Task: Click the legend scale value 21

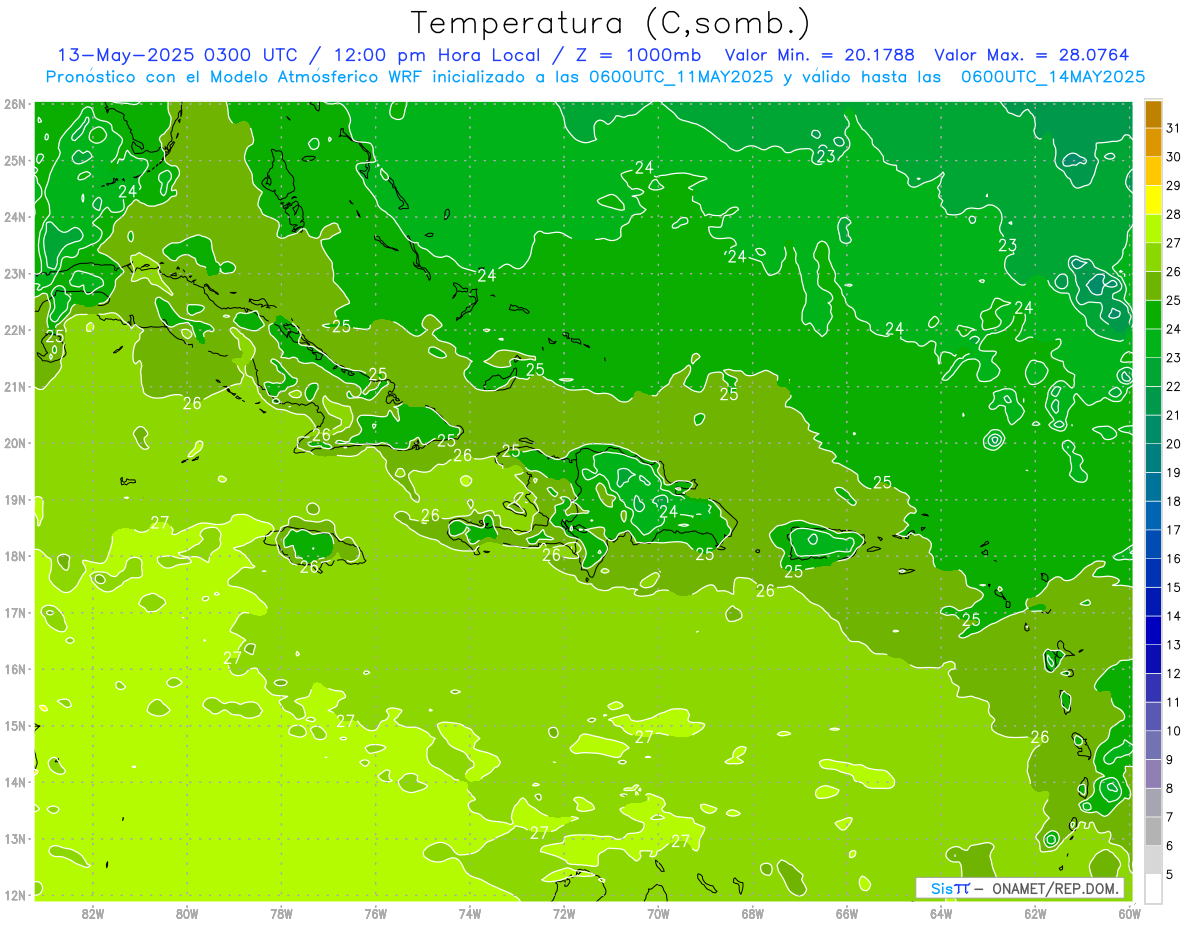Action: [x=1173, y=416]
